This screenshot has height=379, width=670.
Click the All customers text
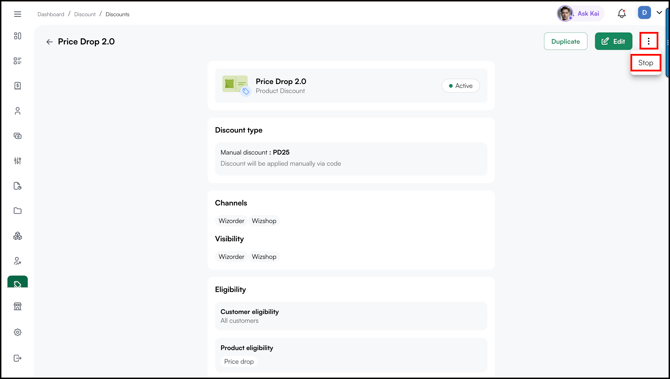point(239,321)
